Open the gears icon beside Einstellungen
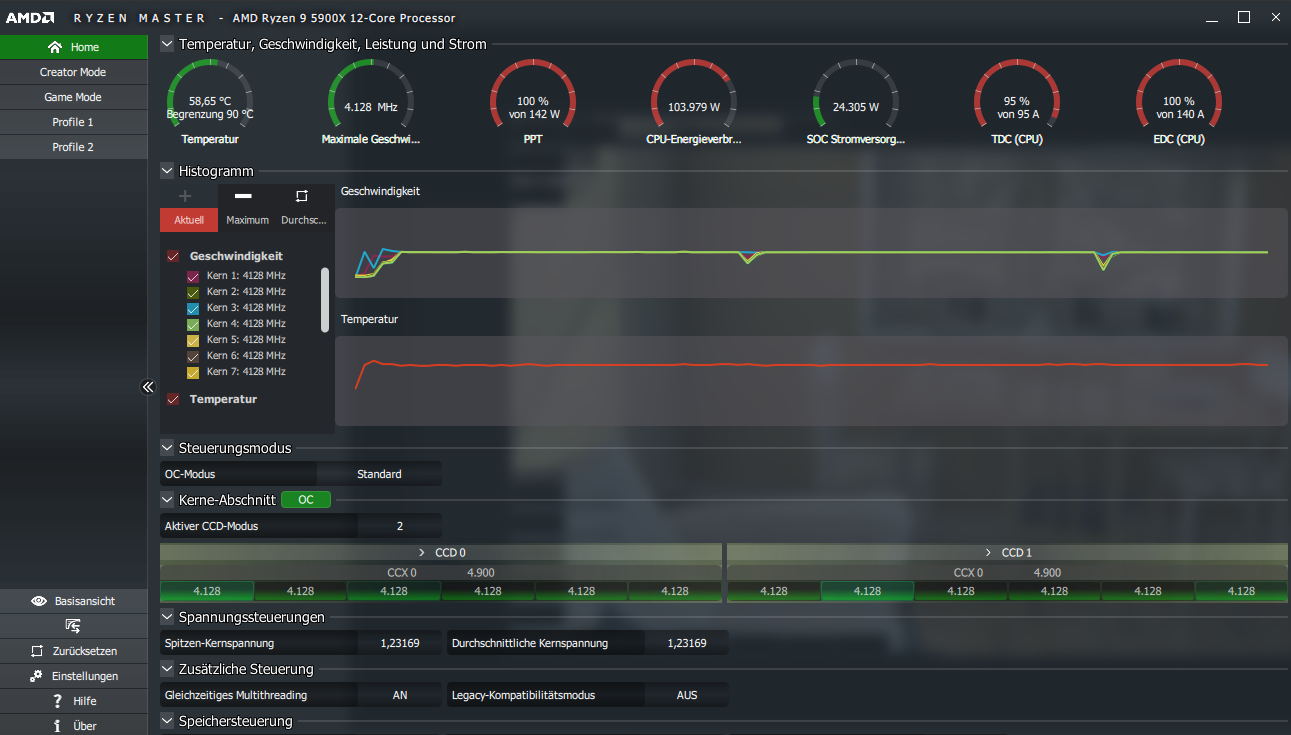This screenshot has height=735, width=1291. pos(36,676)
